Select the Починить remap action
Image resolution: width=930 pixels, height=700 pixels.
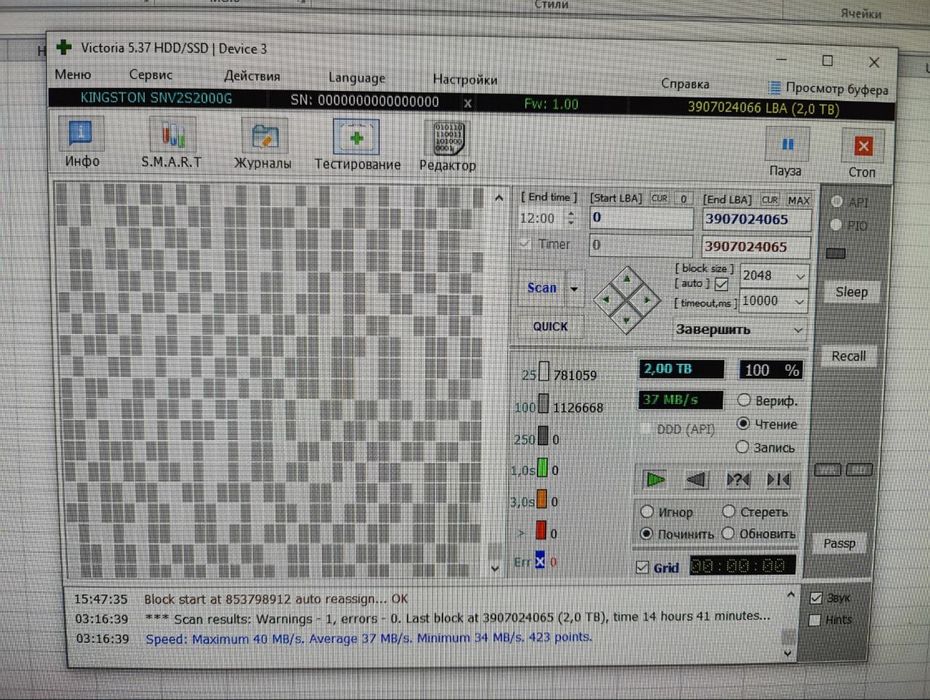(646, 533)
